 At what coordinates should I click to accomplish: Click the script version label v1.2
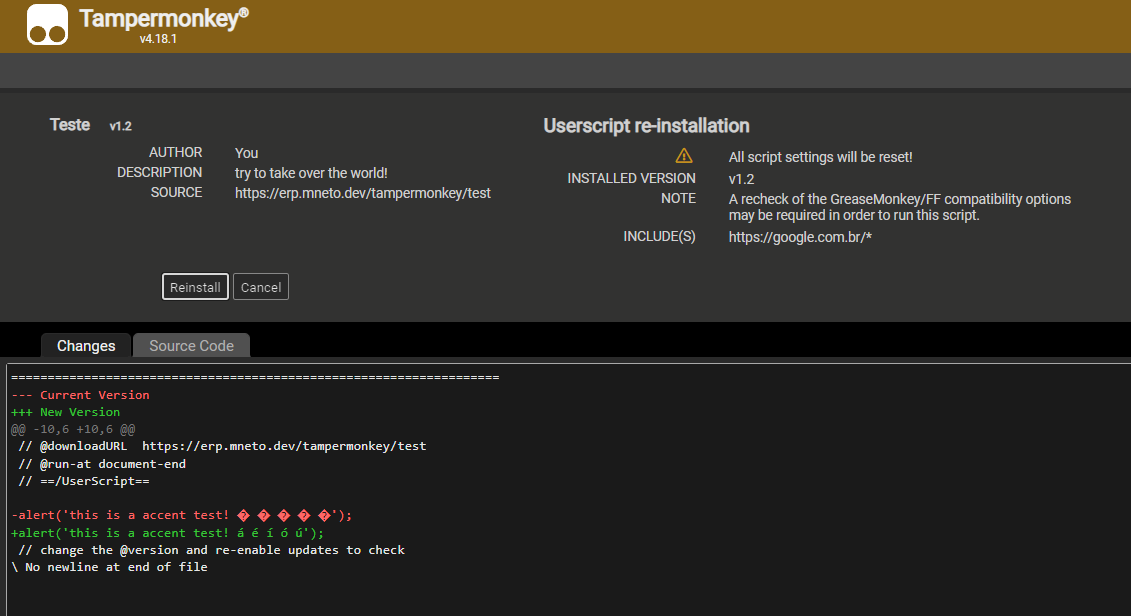tap(120, 125)
